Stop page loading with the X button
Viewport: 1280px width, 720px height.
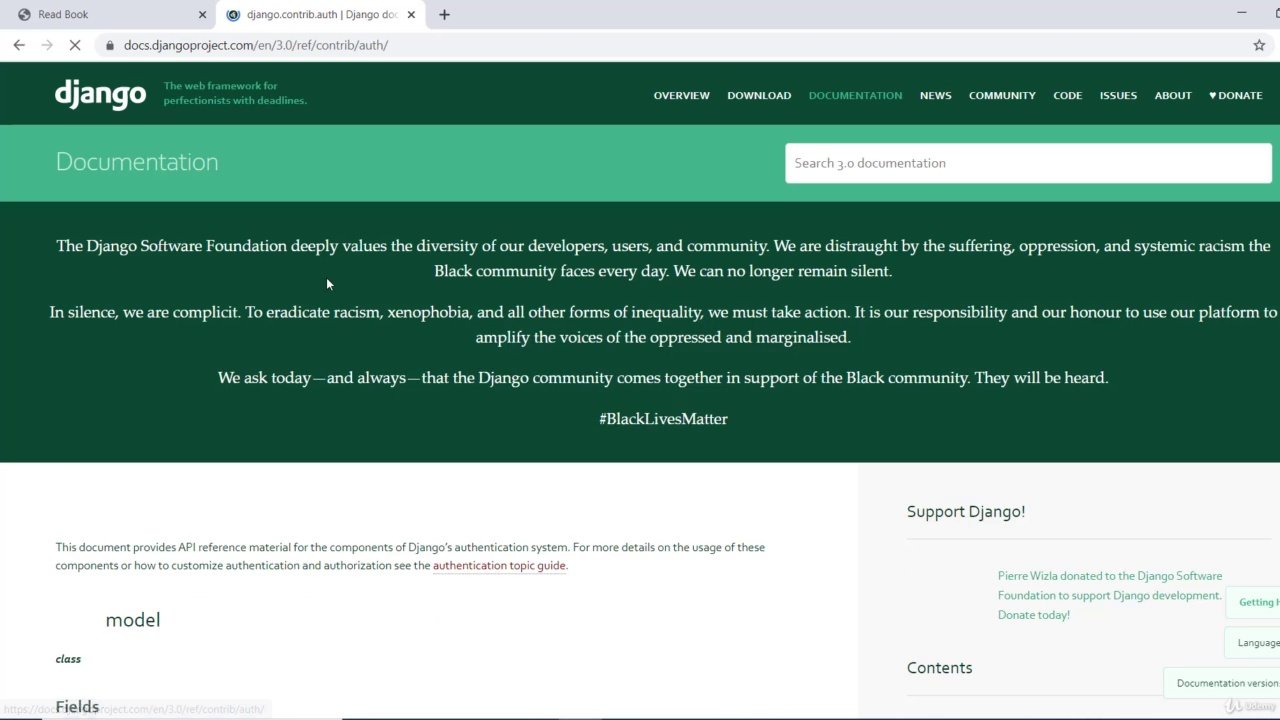pyautogui.click(x=76, y=45)
